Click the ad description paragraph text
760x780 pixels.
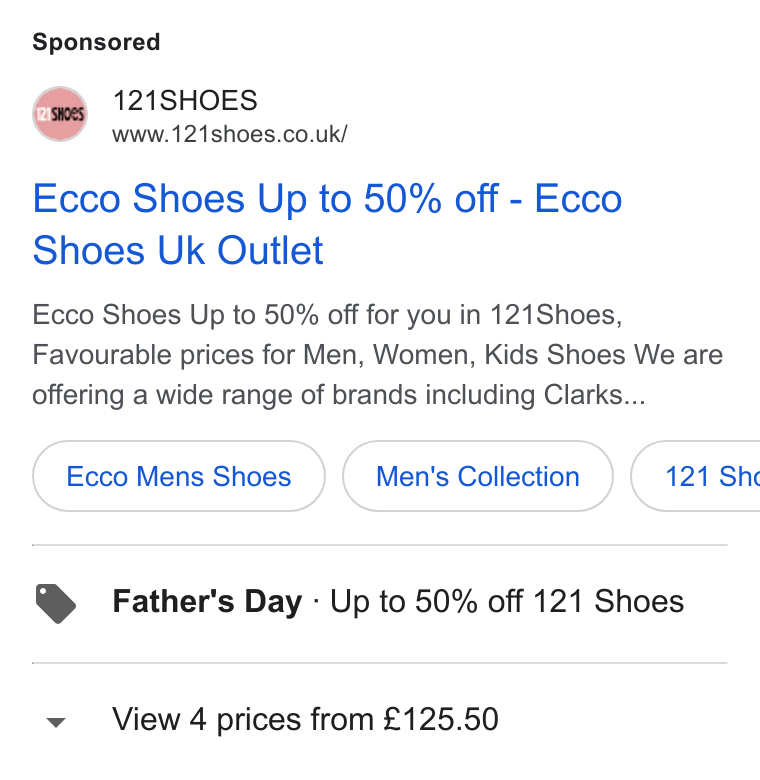pyautogui.click(x=378, y=355)
